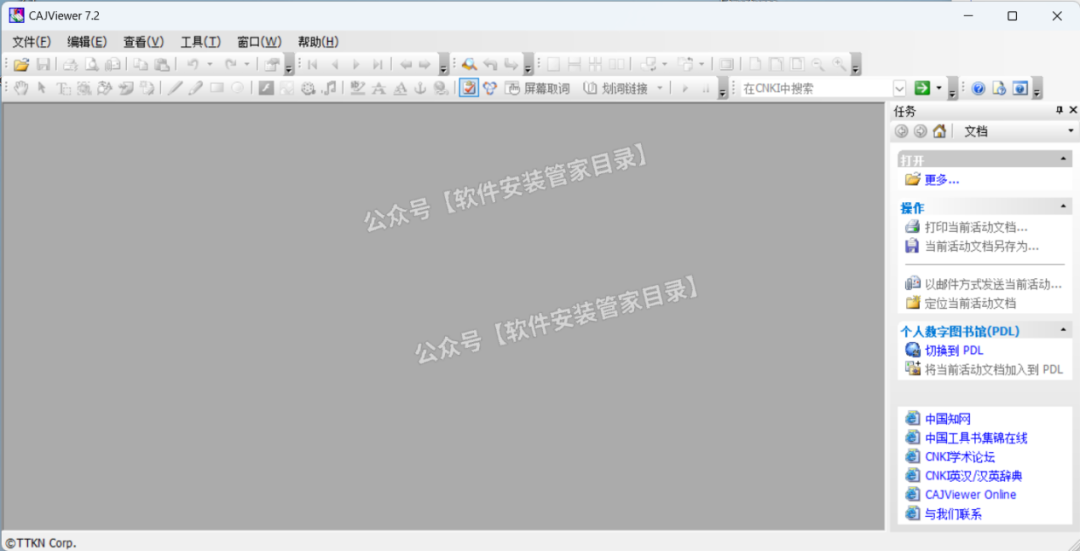Click 切换到 PDL link

click(x=954, y=351)
